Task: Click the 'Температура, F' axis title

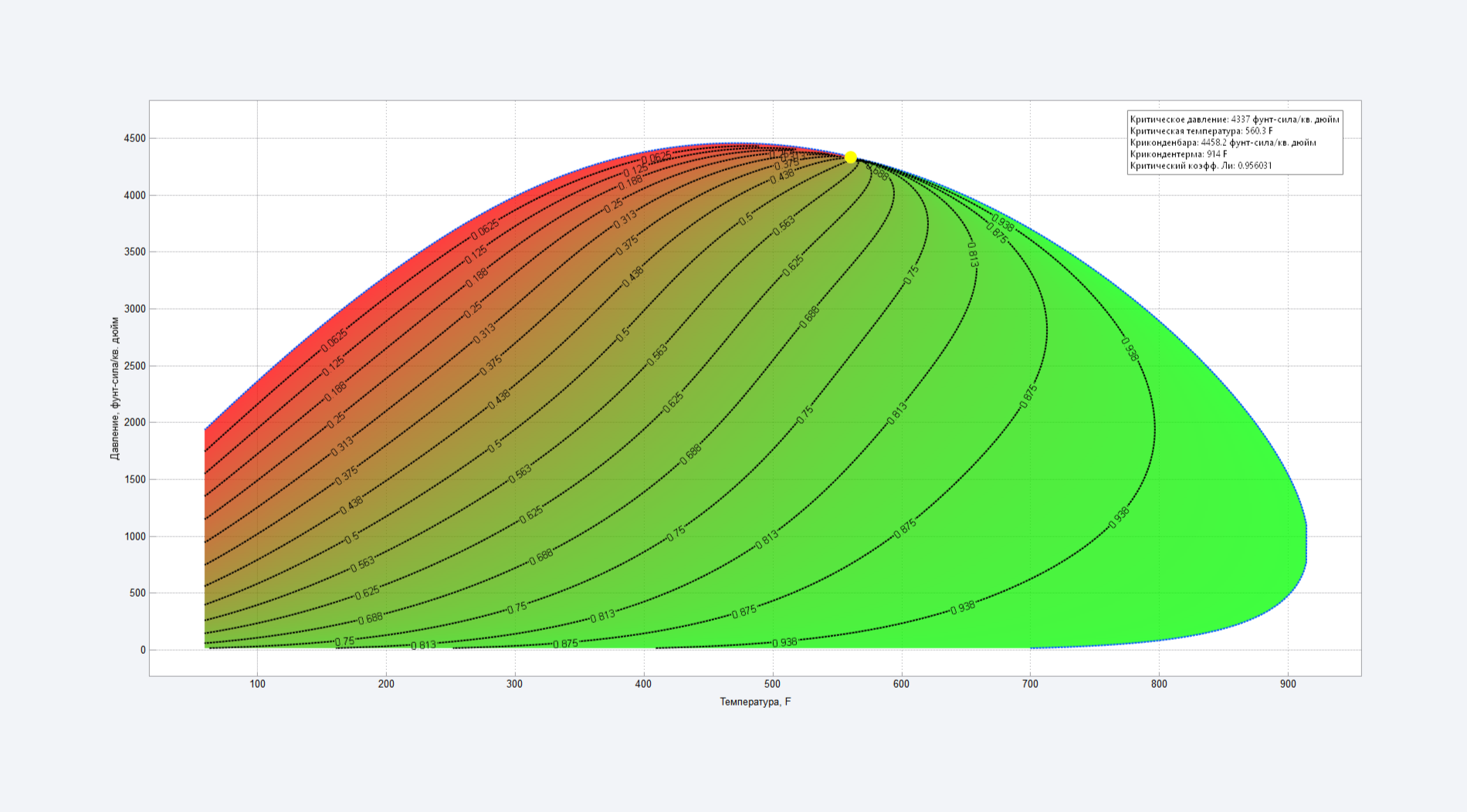Action: 755,702
